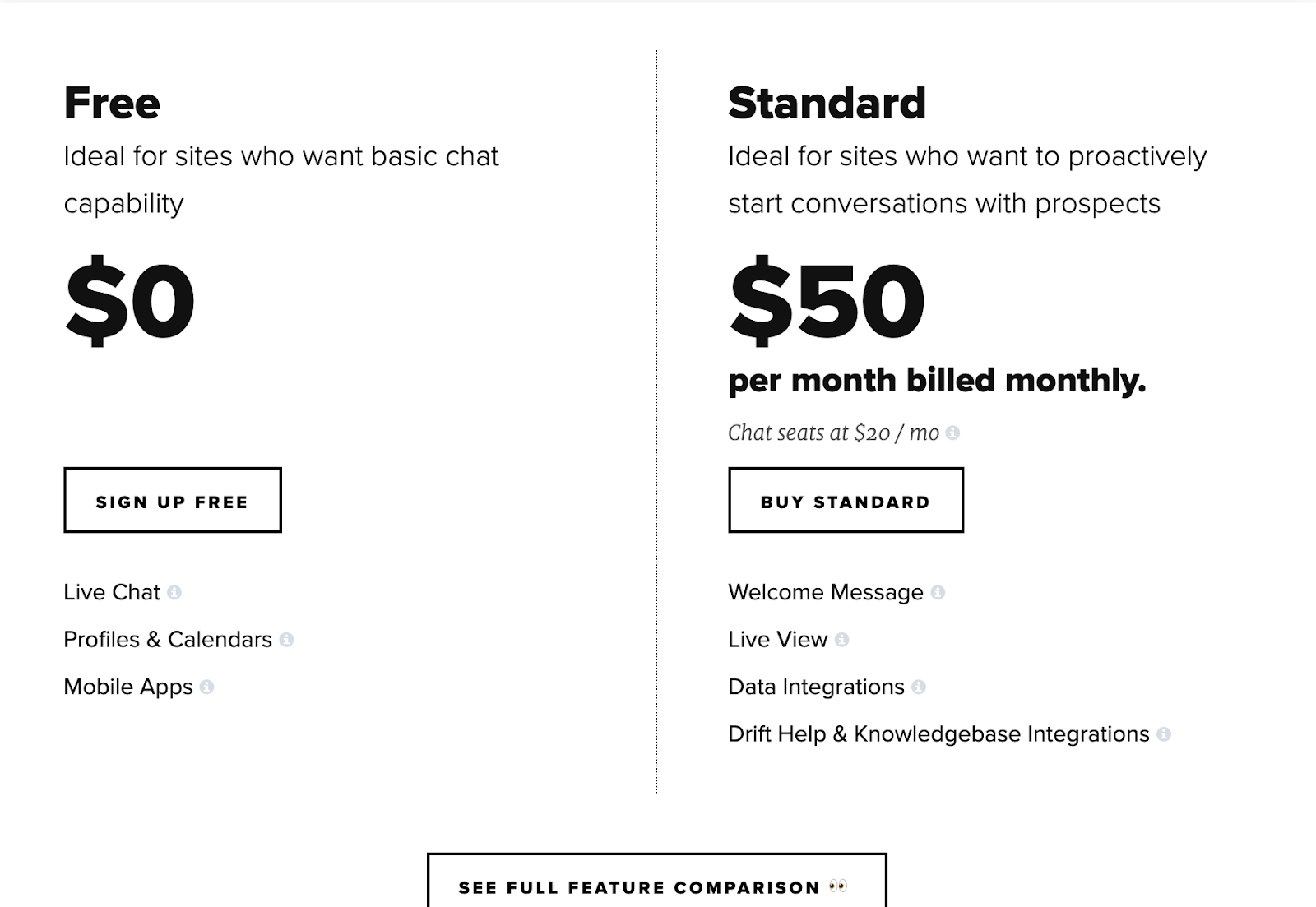Click the Sign Up Free button
The height and width of the screenshot is (907, 1316).
[x=173, y=500]
